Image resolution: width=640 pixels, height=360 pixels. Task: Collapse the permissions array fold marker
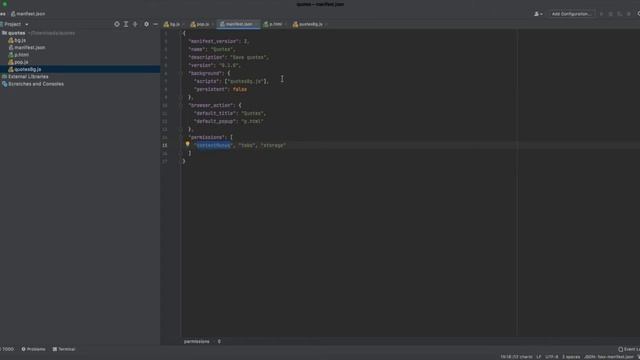point(180,138)
